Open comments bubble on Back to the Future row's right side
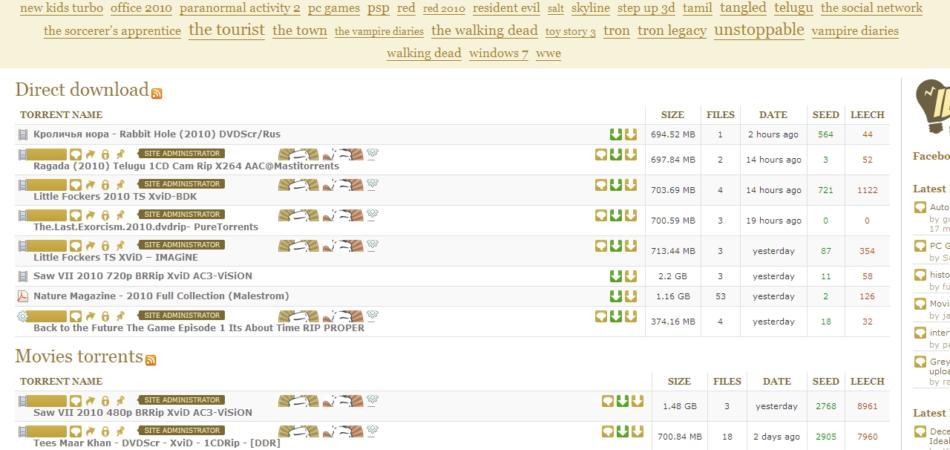Image resolution: width=950 pixels, height=450 pixels. [601, 316]
